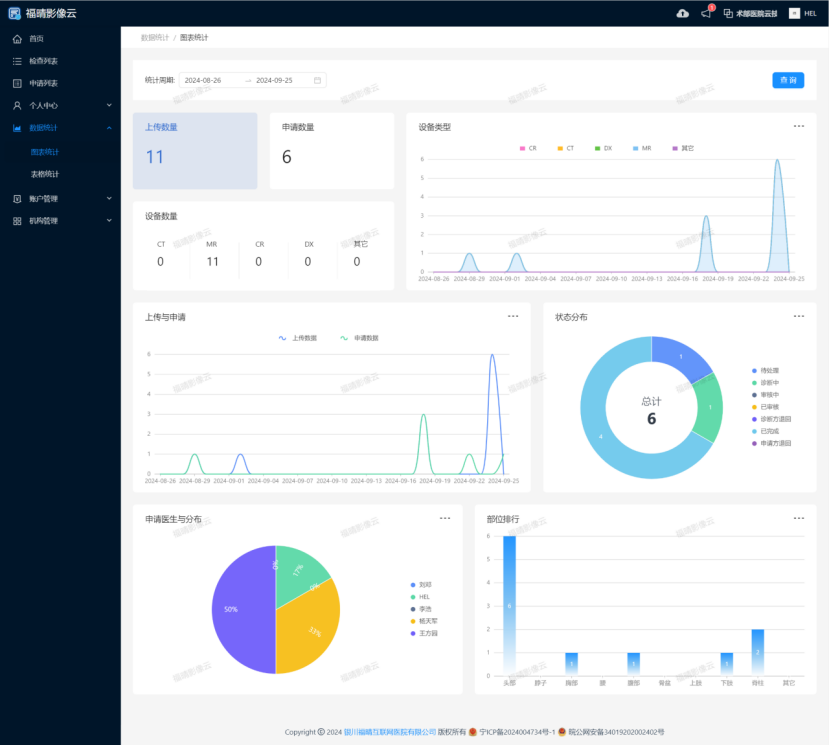This screenshot has height=745, width=829.
Task: Expand the 账户管理 menu
Action: pos(47,198)
